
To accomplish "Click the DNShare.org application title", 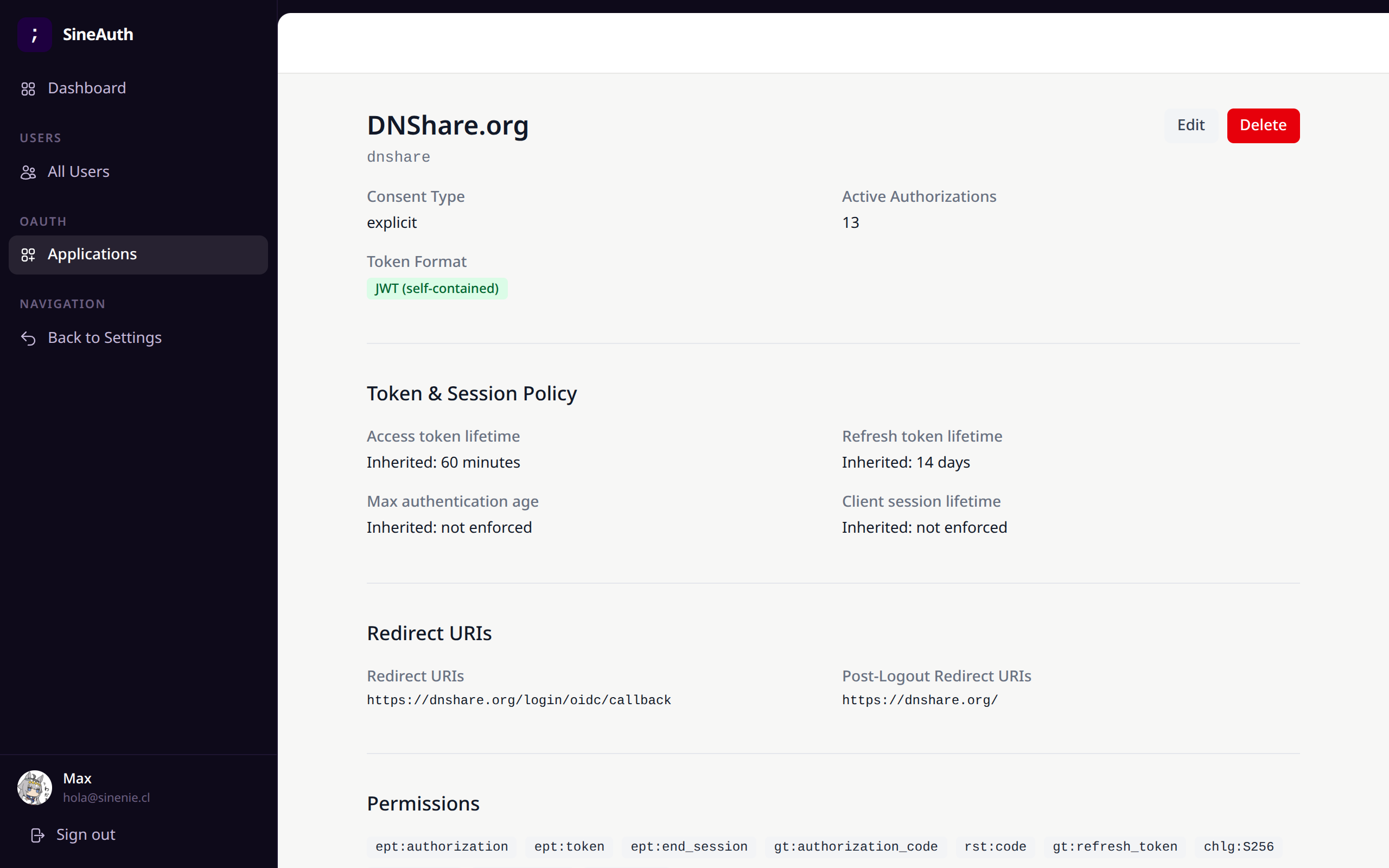I will click(448, 125).
